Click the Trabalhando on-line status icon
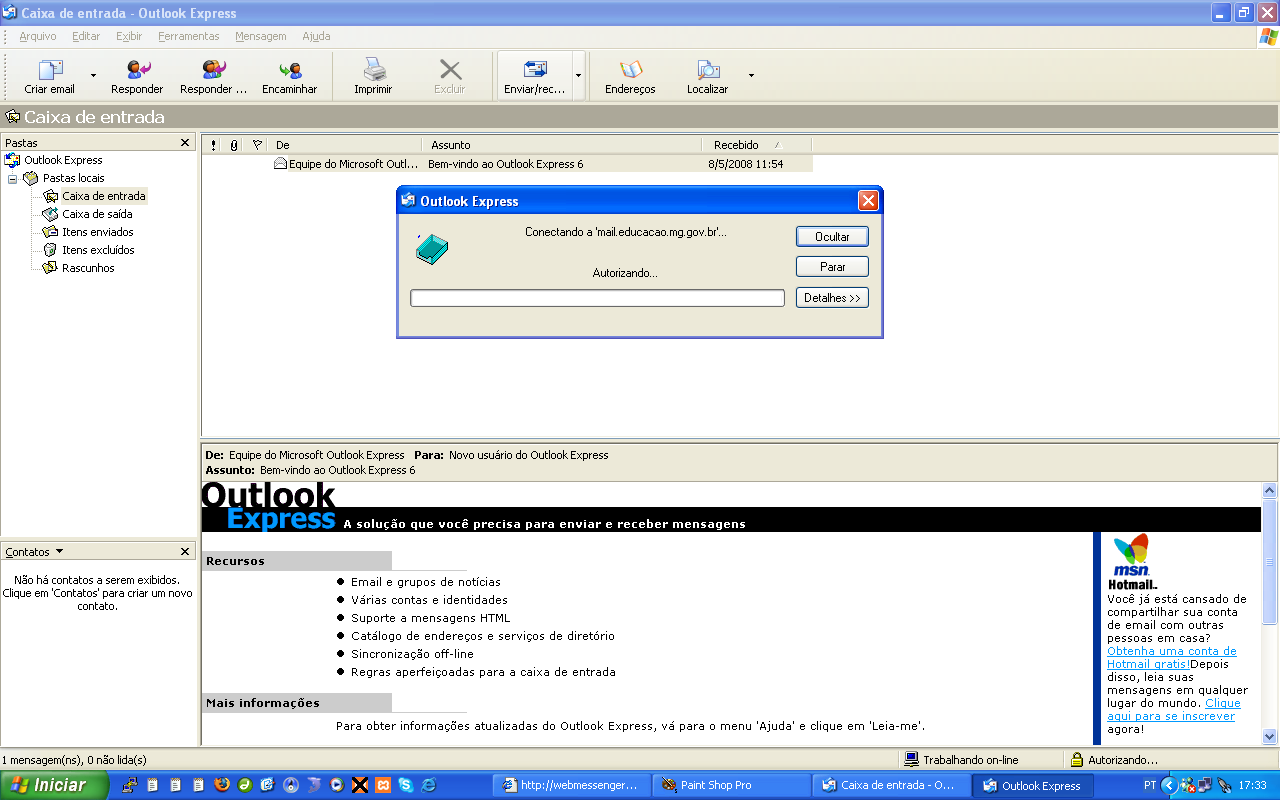This screenshot has height=800, width=1280. (911, 760)
